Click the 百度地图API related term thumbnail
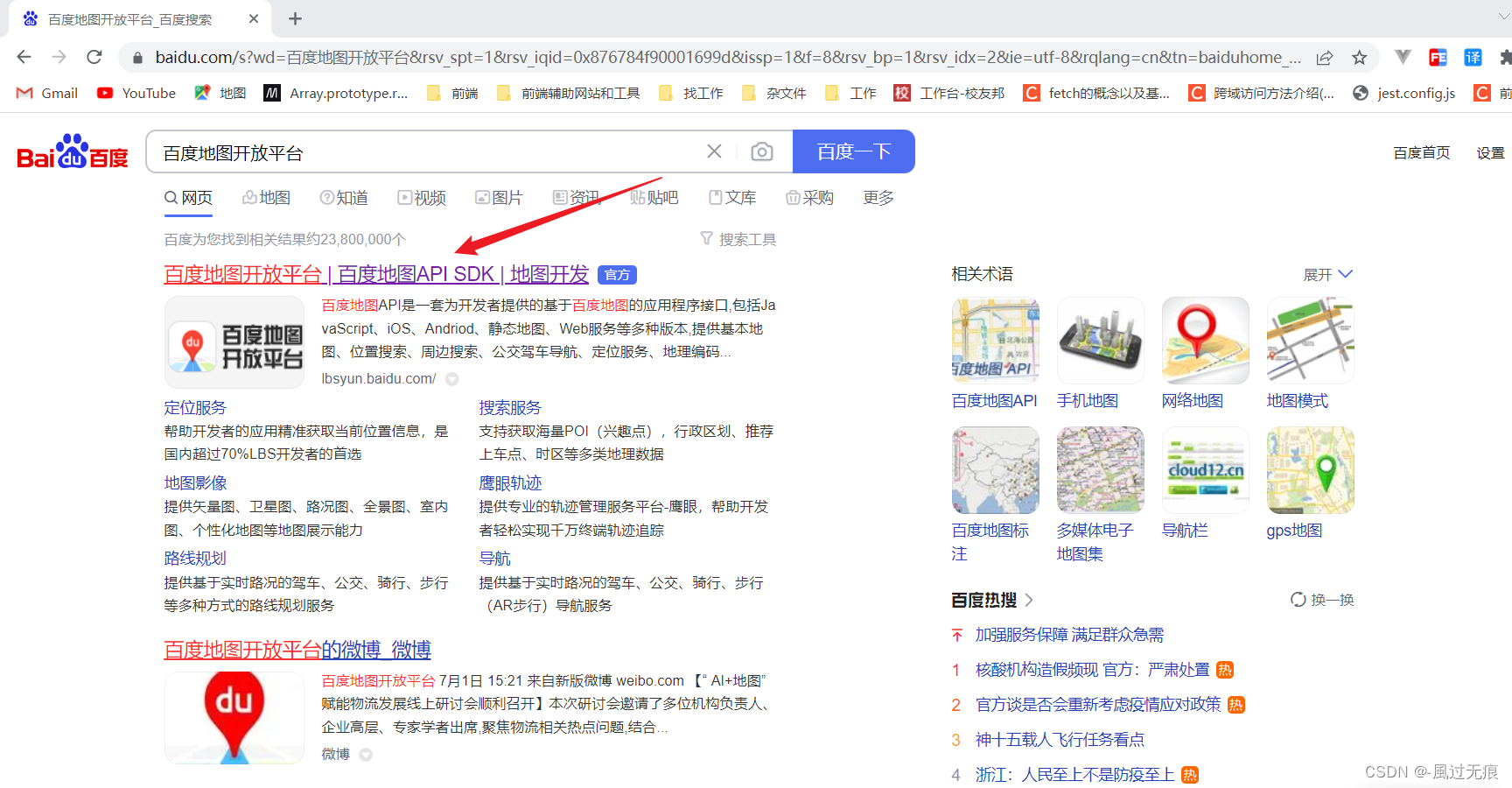The width and height of the screenshot is (1512, 788). (x=996, y=341)
